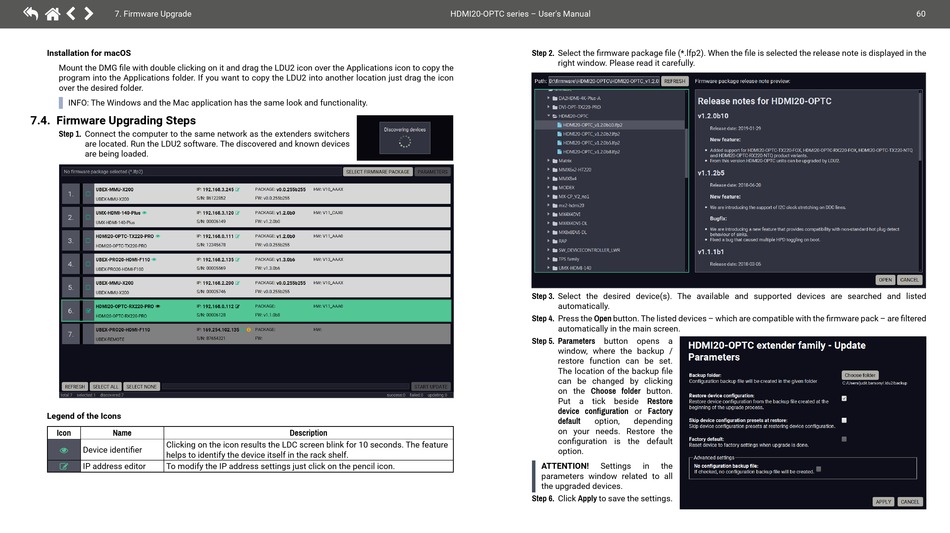This screenshot has height=533, width=950.
Task: Toggle the No configuration backup file checkbox
Action: point(819,469)
